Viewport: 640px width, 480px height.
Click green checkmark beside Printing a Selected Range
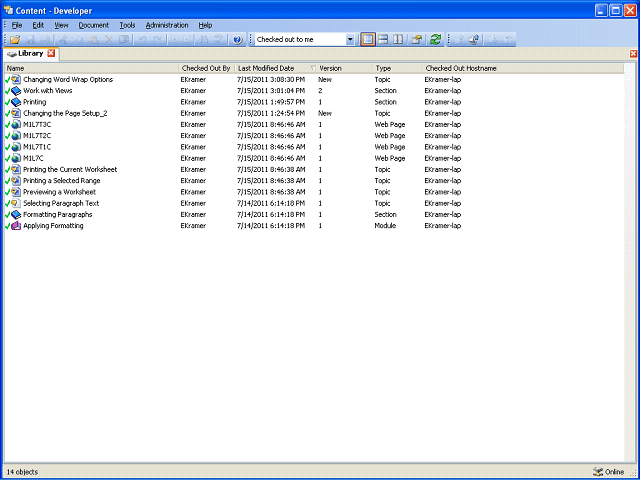[7, 181]
